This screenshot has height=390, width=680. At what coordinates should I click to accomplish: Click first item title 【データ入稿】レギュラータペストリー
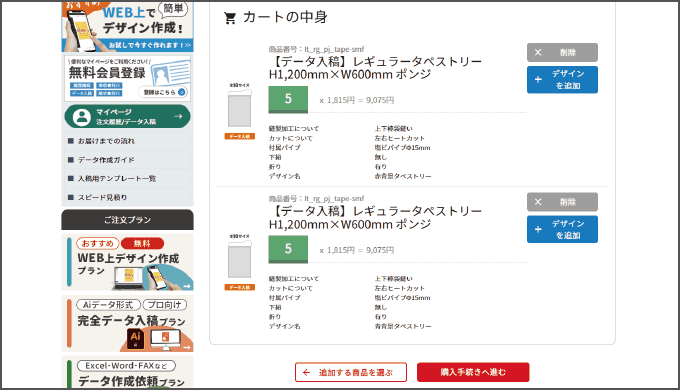[x=375, y=68]
